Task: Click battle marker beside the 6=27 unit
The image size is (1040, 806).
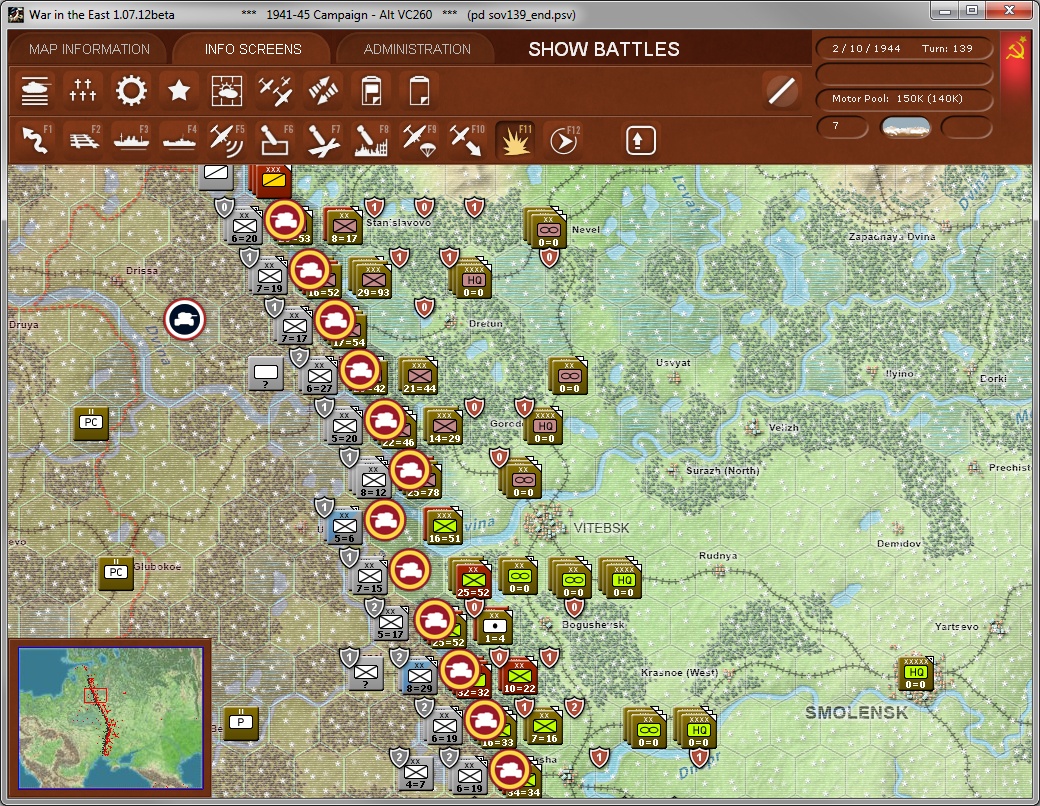Action: tap(360, 370)
